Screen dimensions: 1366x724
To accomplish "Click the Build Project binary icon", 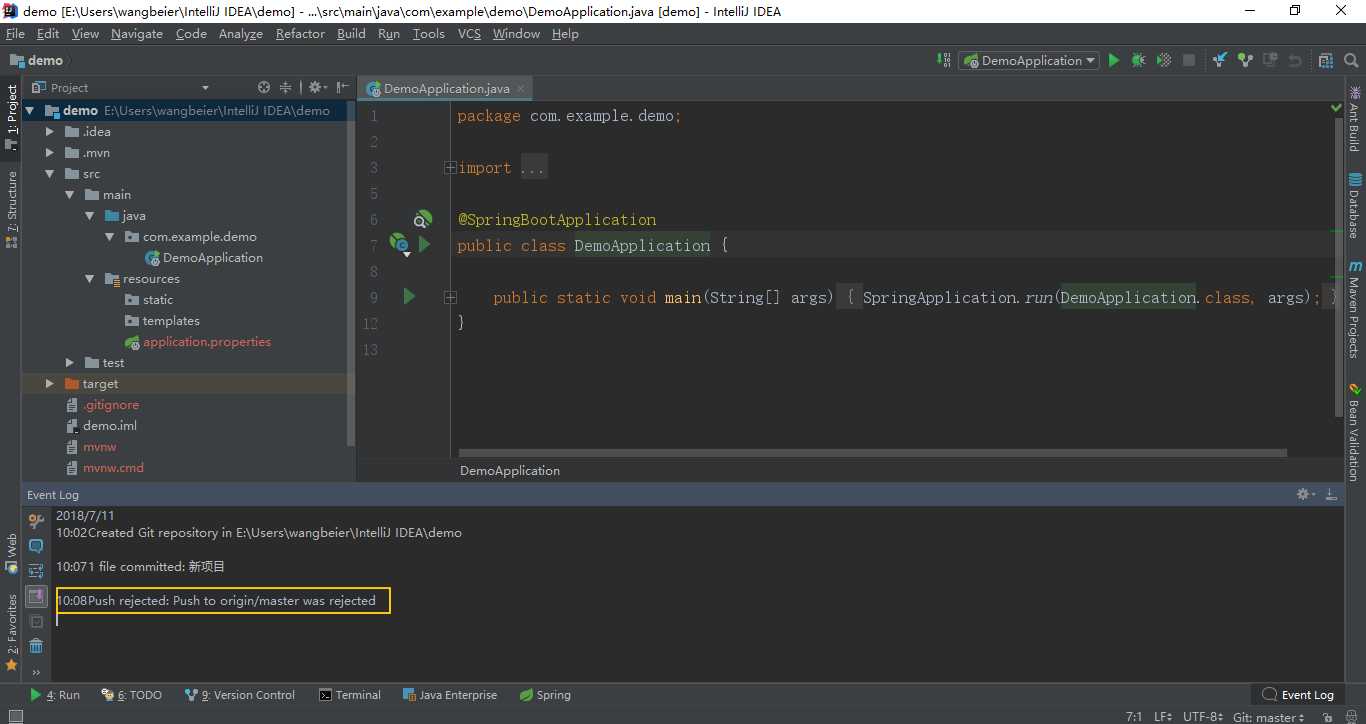I will [x=944, y=61].
